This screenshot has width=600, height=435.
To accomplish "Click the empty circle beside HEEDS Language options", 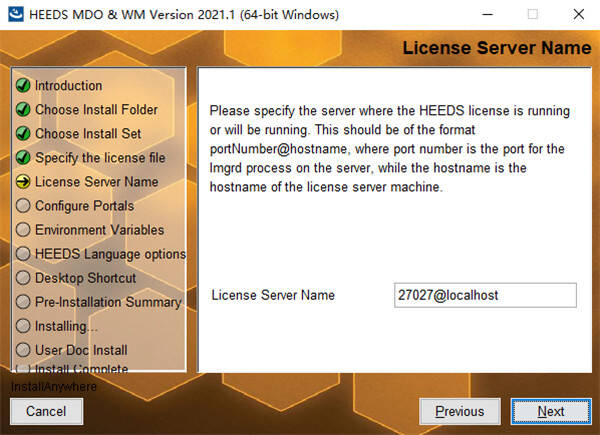I will coord(22,254).
